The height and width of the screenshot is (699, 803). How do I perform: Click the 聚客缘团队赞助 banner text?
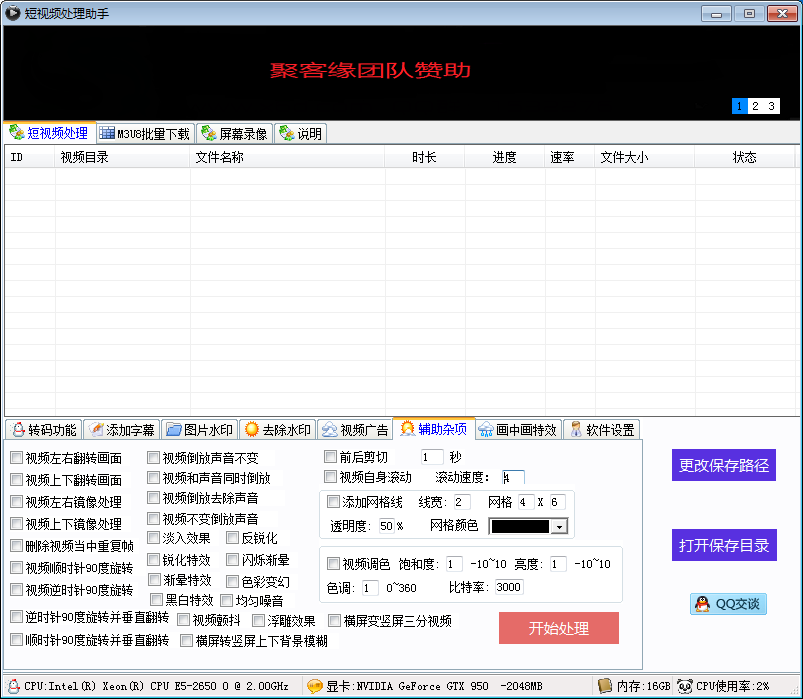370,70
